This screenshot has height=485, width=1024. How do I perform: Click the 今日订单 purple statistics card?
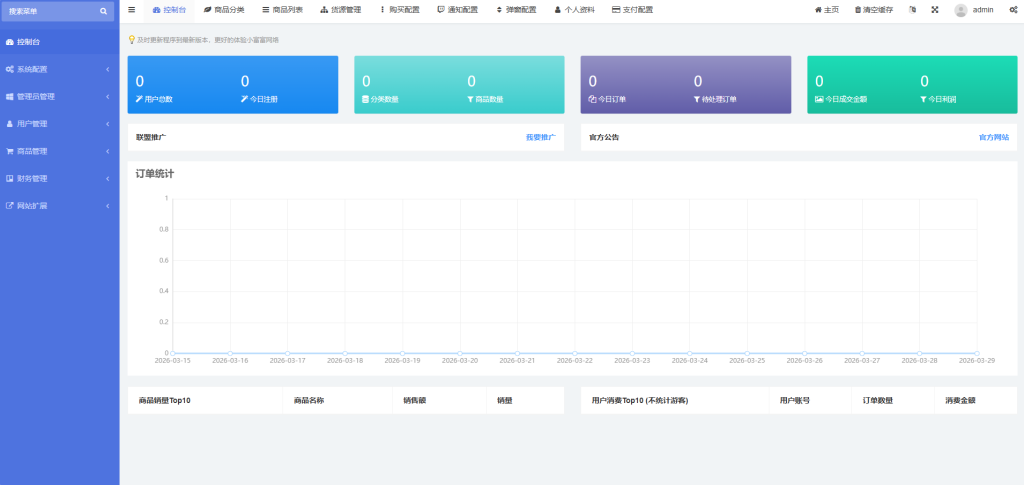tap(685, 85)
